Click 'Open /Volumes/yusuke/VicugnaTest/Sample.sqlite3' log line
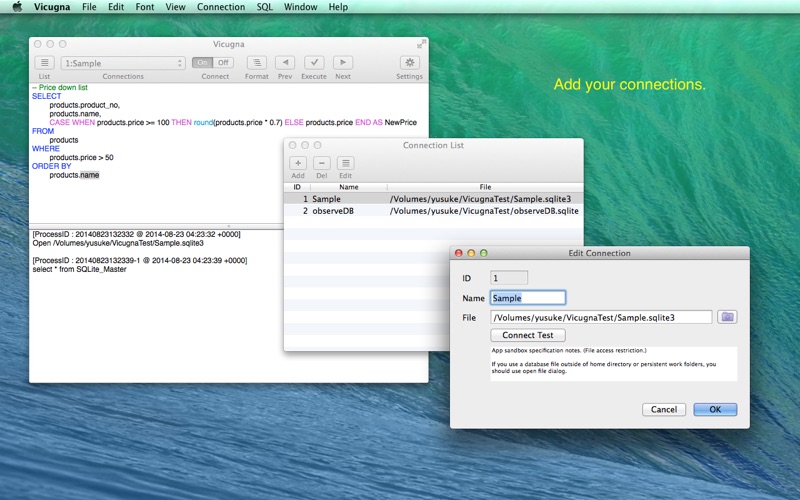This screenshot has width=800, height=500. click(x=118, y=243)
